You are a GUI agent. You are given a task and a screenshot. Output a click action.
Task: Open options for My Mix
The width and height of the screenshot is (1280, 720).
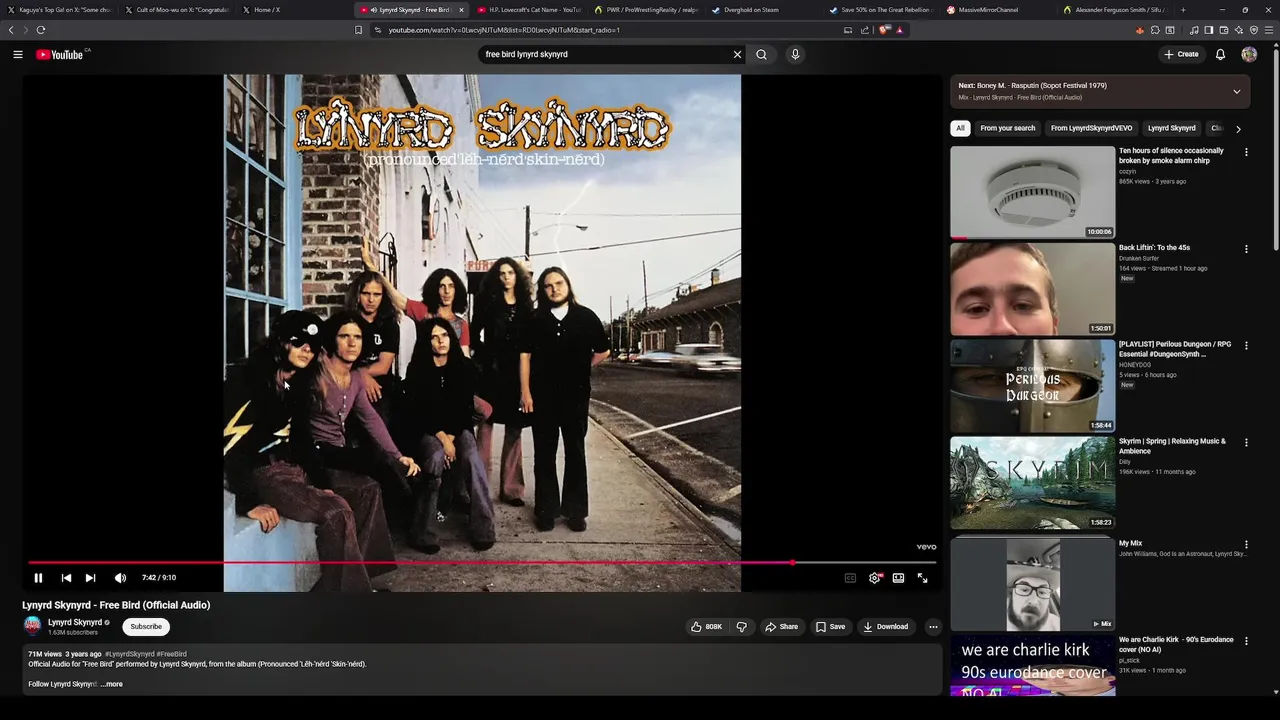pyautogui.click(x=1246, y=545)
